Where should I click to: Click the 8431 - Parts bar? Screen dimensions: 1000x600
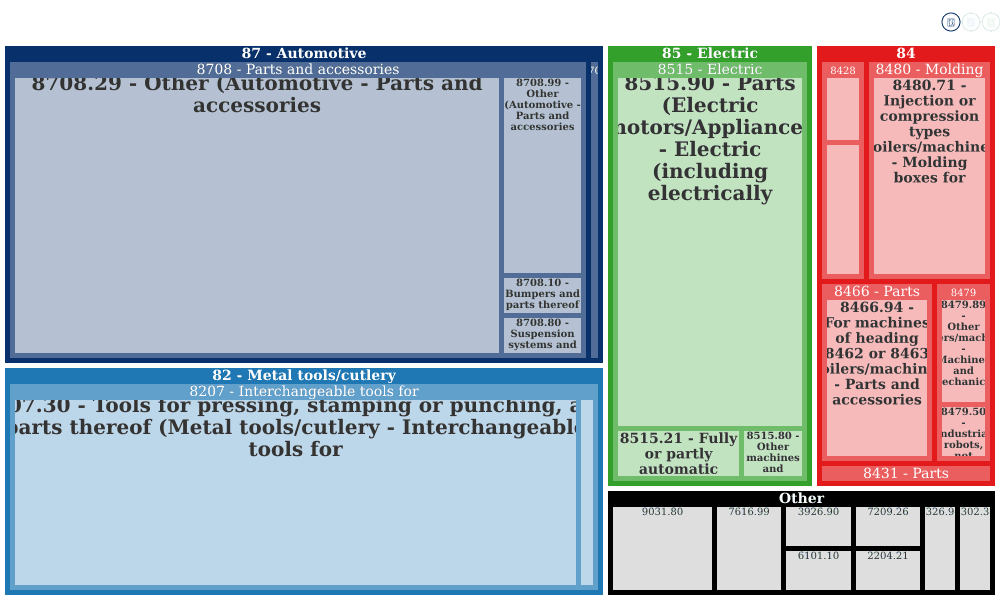click(x=906, y=474)
